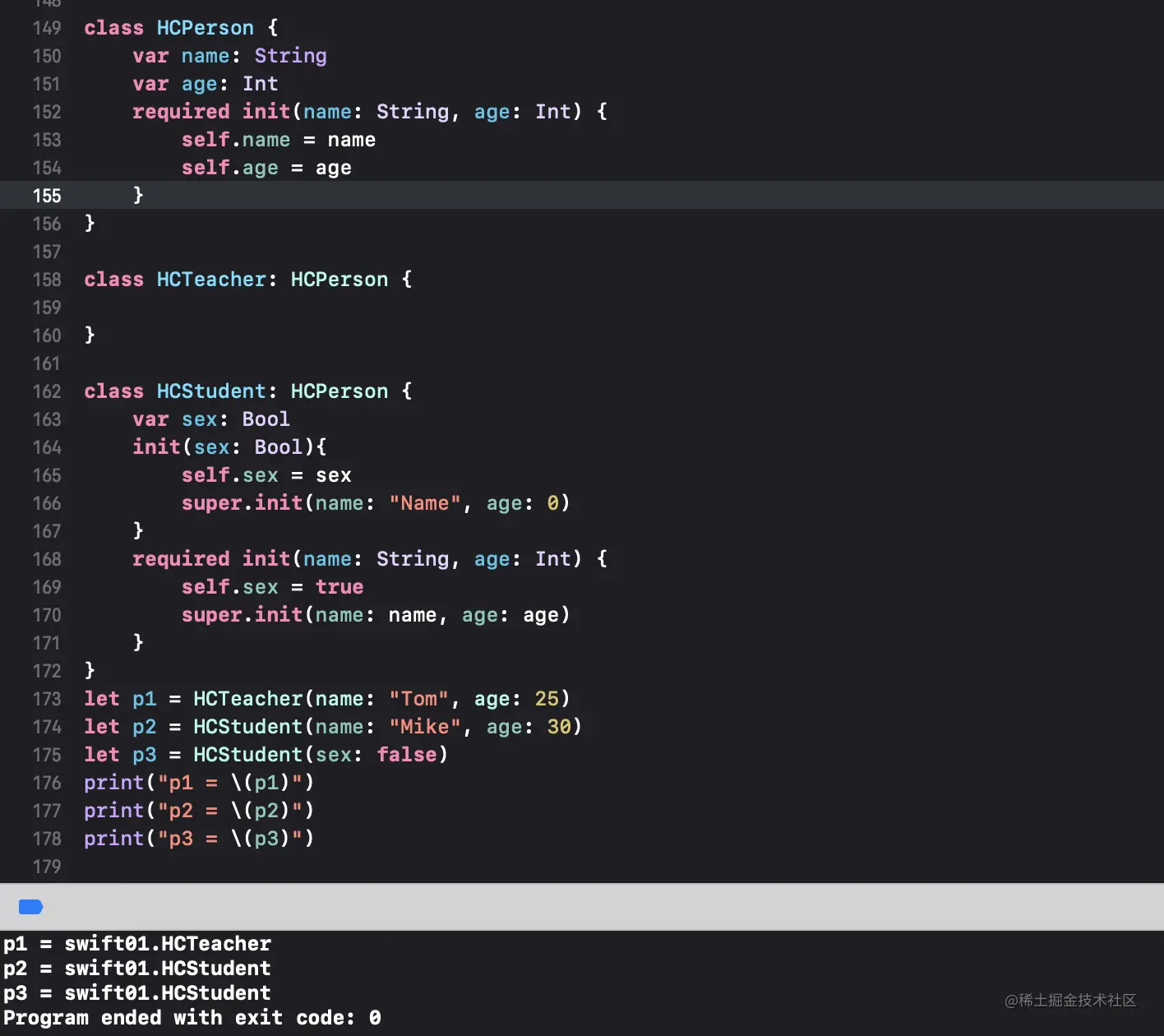Click line number 155 in the gutter
1164x1036 pixels.
click(47, 196)
